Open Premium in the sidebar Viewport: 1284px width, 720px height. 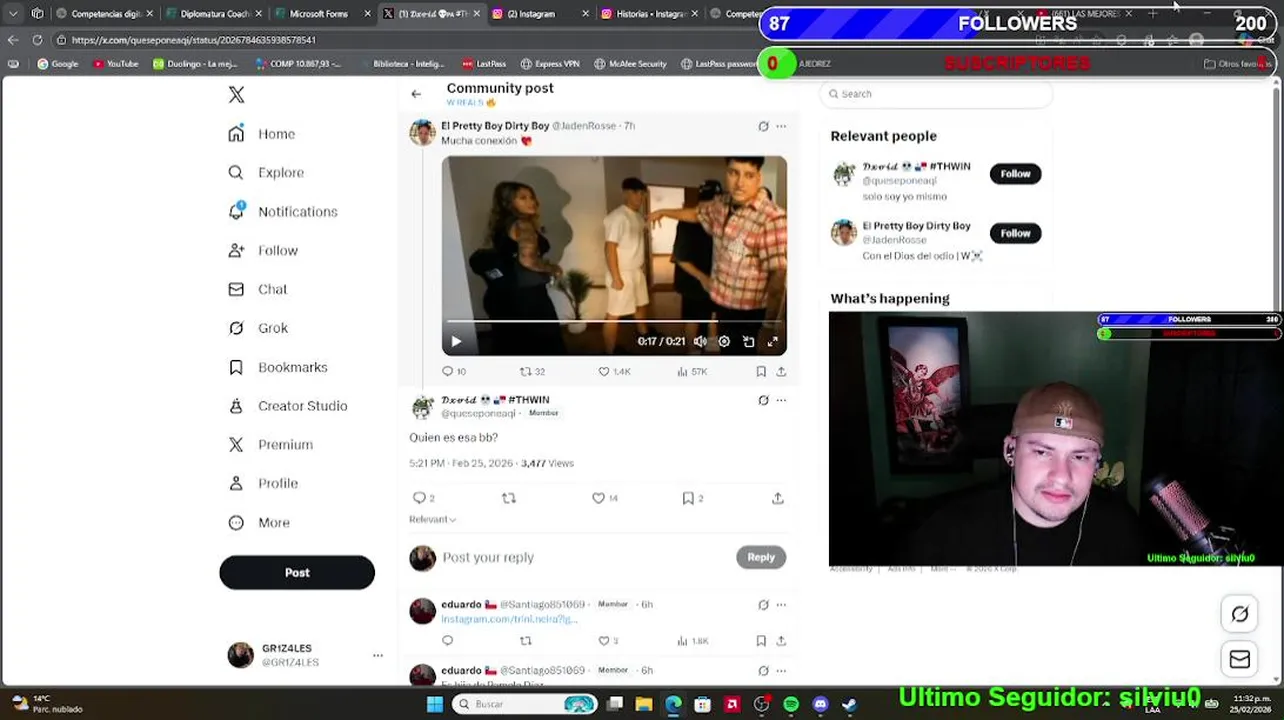270,444
